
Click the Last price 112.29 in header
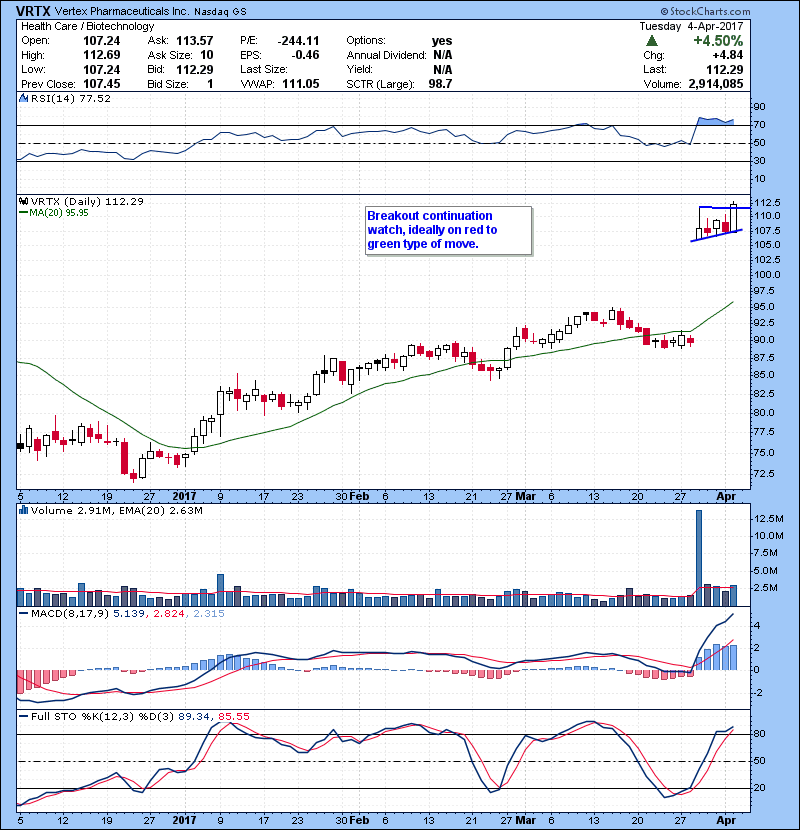(x=724, y=69)
